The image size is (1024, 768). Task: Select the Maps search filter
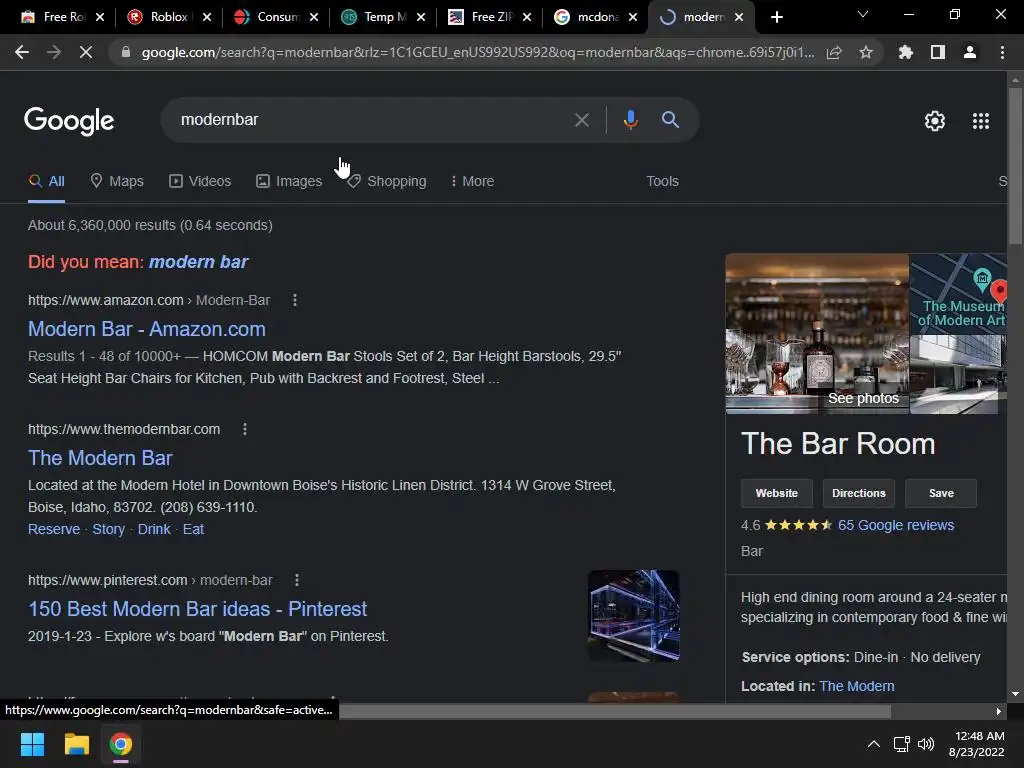[x=117, y=181]
